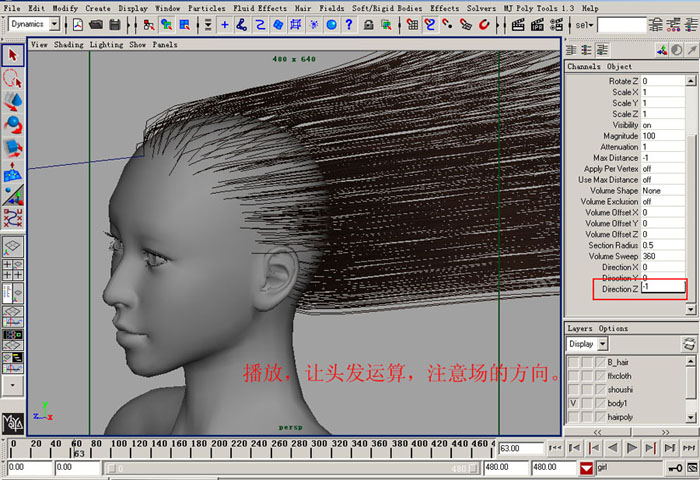
Task: Activate the Scale tool cube icon
Action: [12, 148]
